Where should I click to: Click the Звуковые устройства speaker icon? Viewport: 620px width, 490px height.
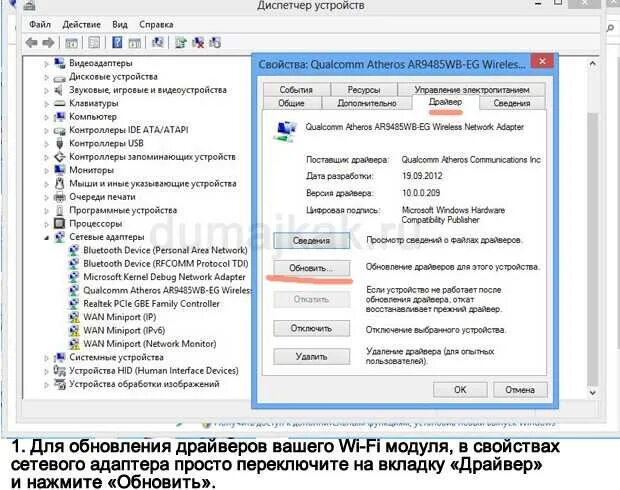59,90
